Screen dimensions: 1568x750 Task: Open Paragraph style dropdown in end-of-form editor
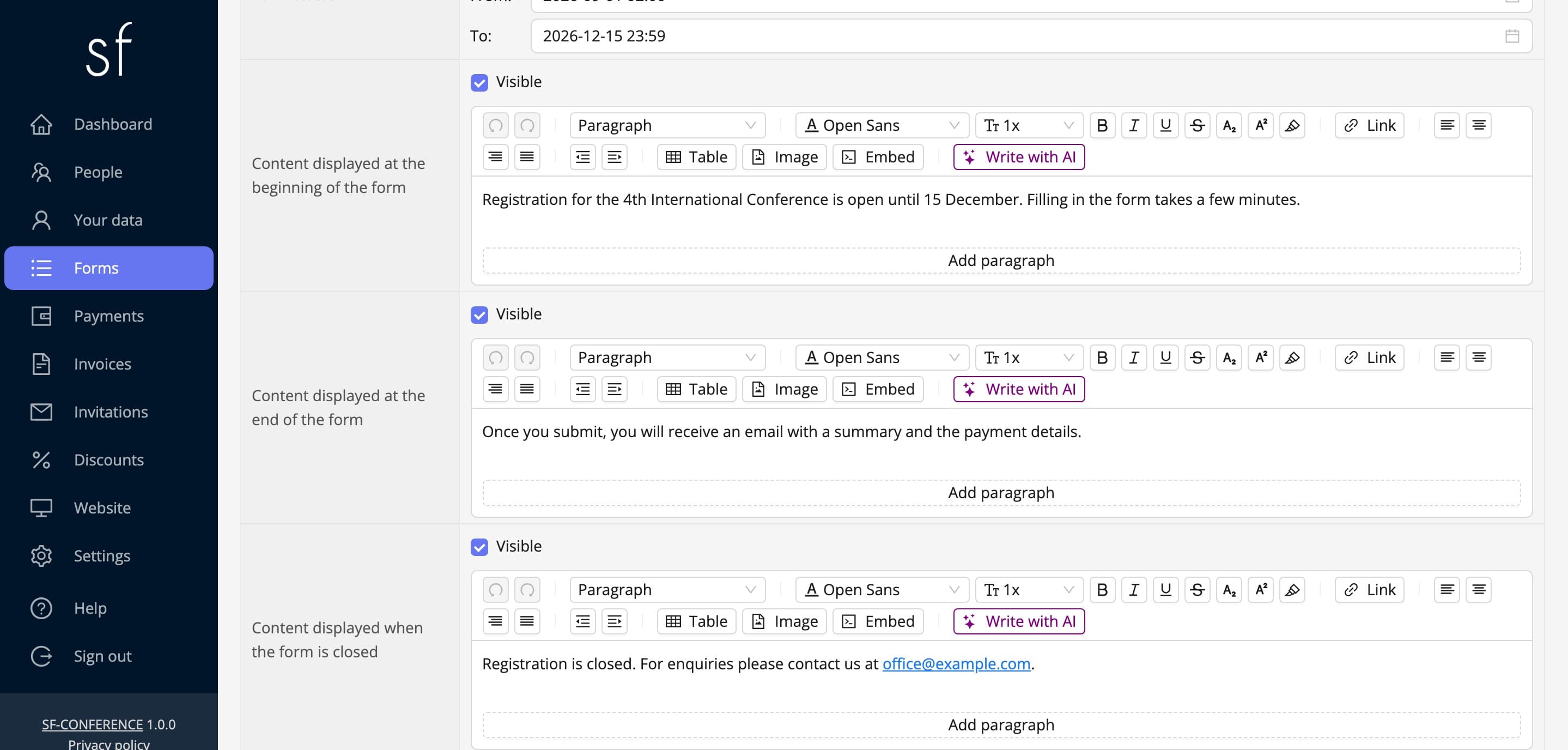click(668, 358)
